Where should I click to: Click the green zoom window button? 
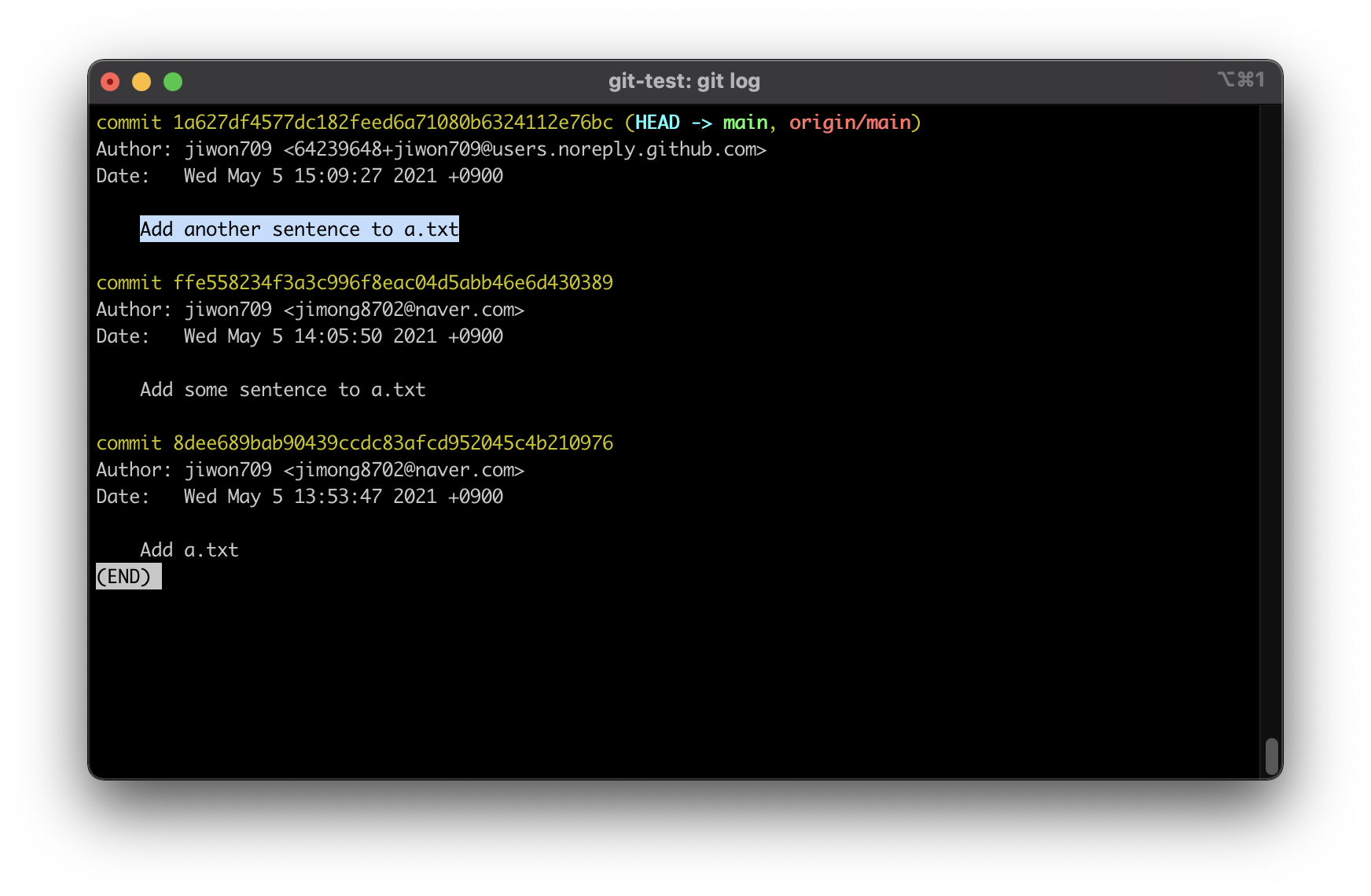(x=173, y=82)
